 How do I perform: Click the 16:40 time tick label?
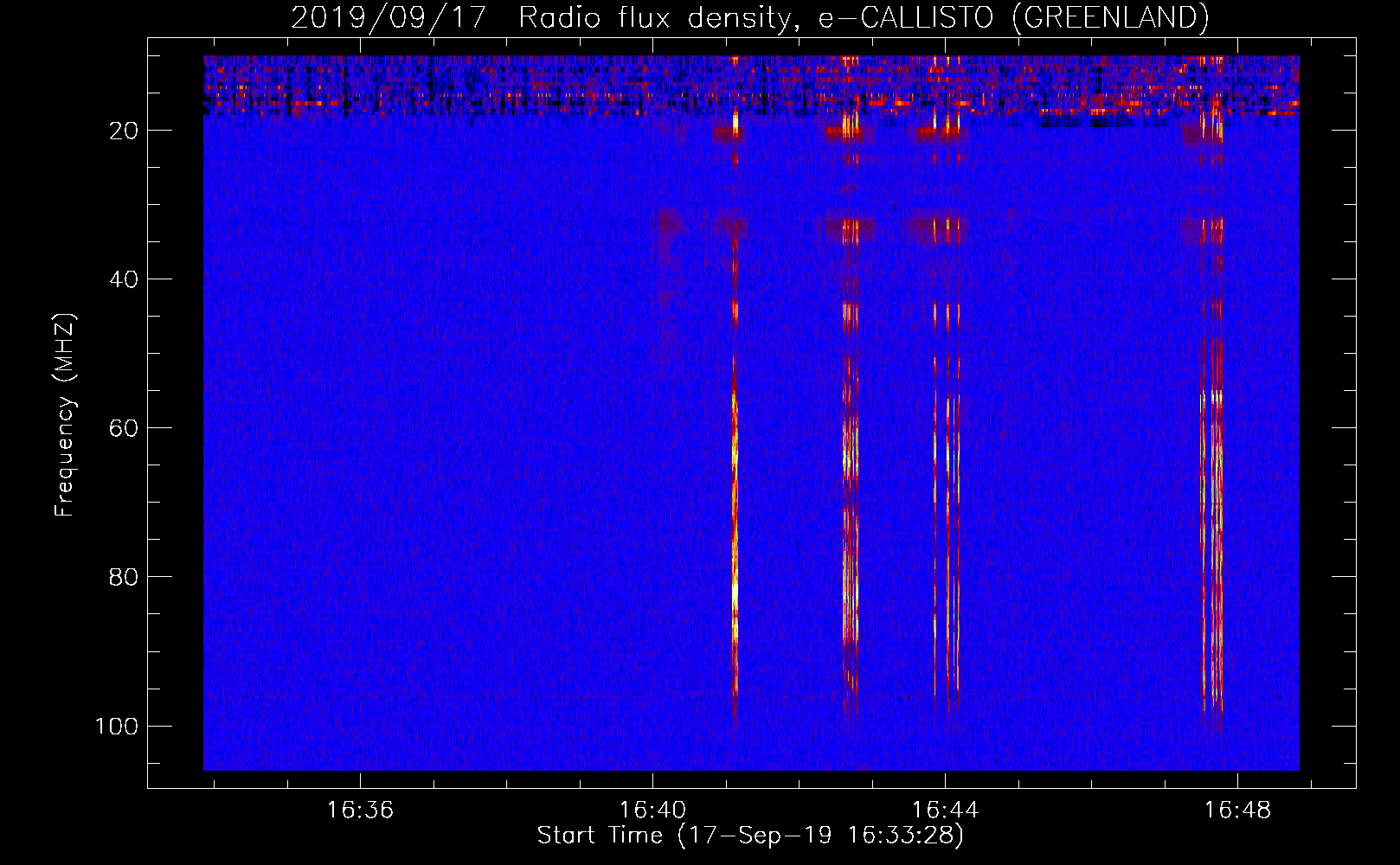click(652, 810)
